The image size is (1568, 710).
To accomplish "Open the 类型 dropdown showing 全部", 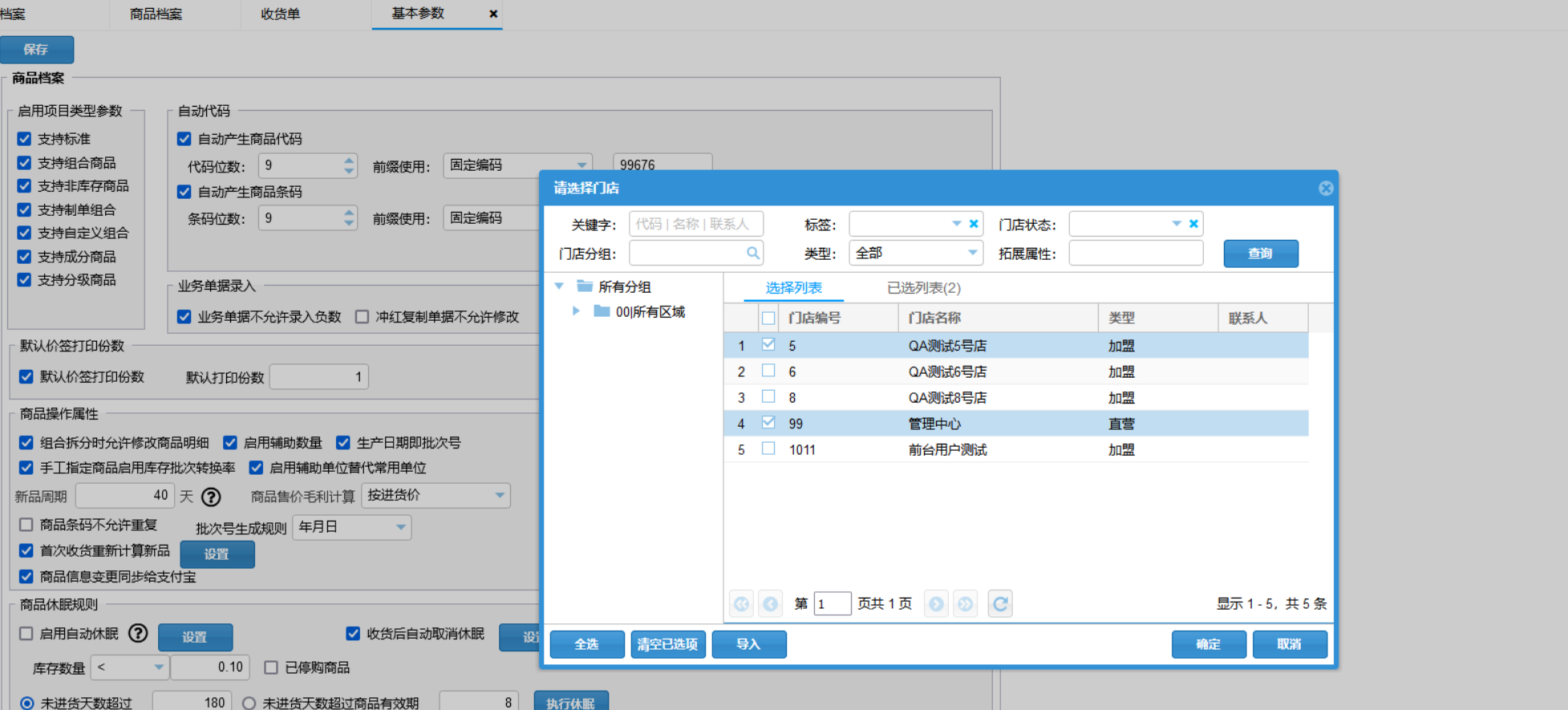I will pyautogui.click(x=972, y=254).
